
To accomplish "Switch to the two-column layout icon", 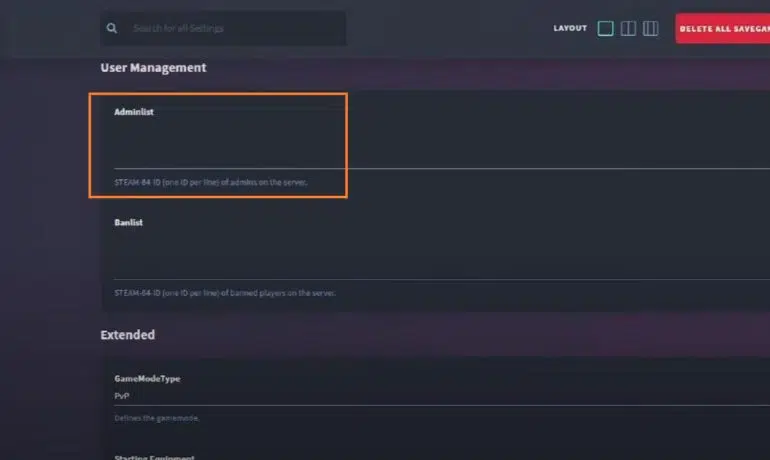I will click(x=628, y=28).
